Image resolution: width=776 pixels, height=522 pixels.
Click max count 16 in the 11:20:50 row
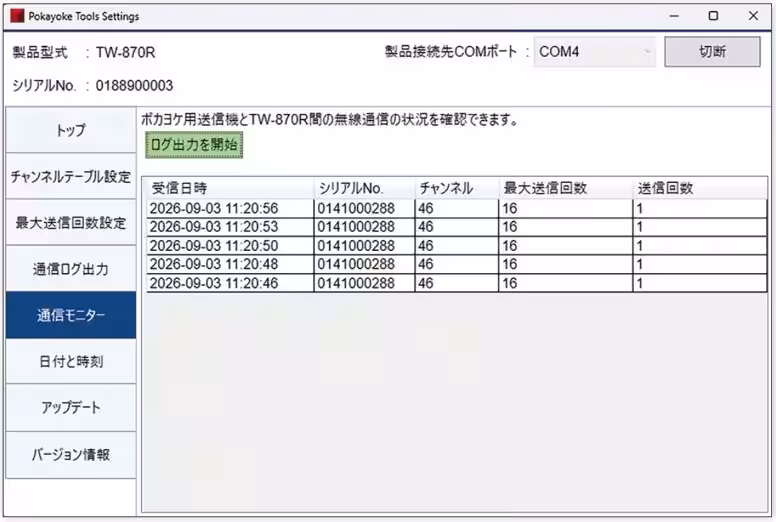coord(510,246)
